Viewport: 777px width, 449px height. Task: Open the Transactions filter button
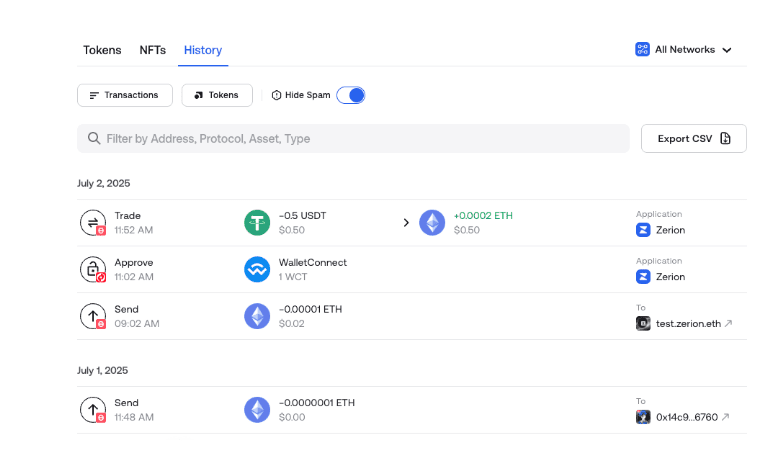tap(125, 95)
